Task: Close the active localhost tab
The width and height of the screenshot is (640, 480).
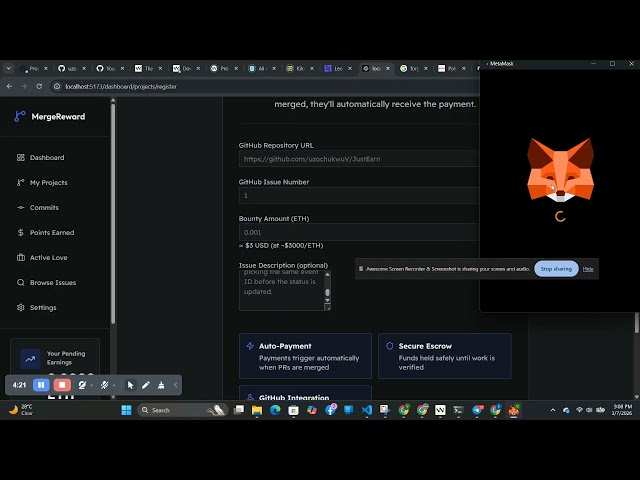Action: (388, 69)
